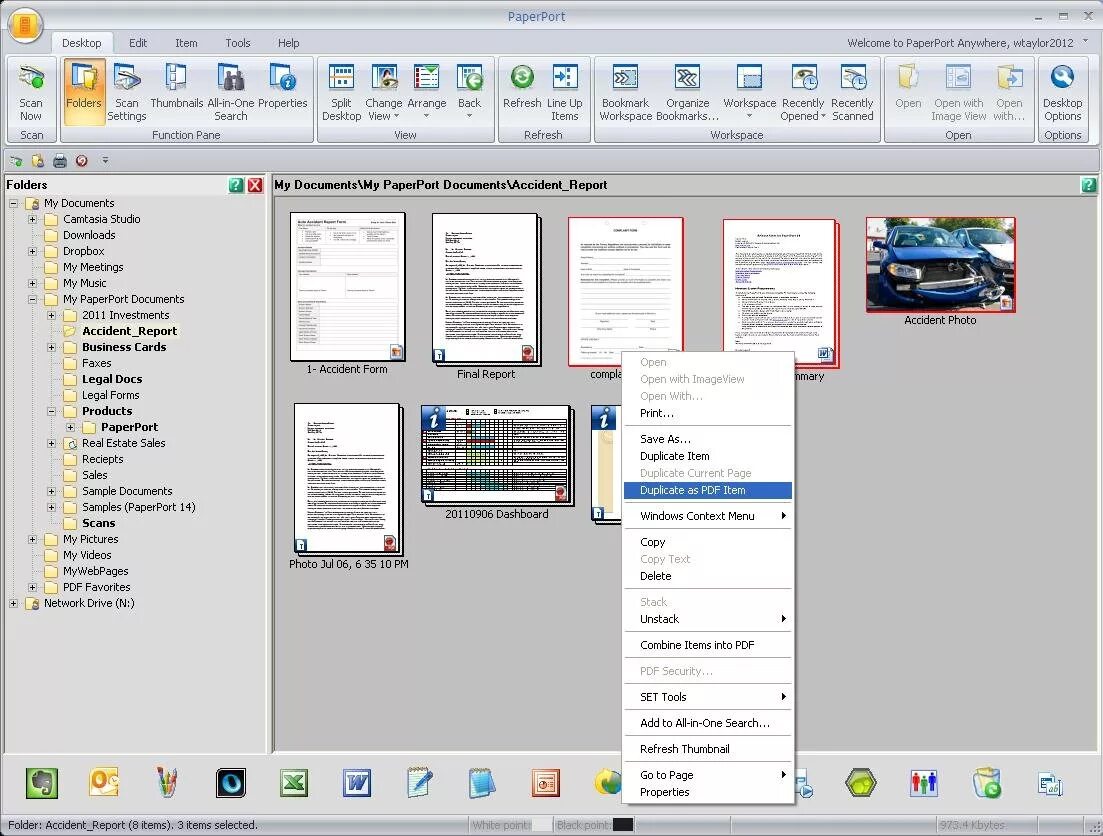
Task: Click the Microsoft Word icon in Send To bar
Action: [x=356, y=782]
